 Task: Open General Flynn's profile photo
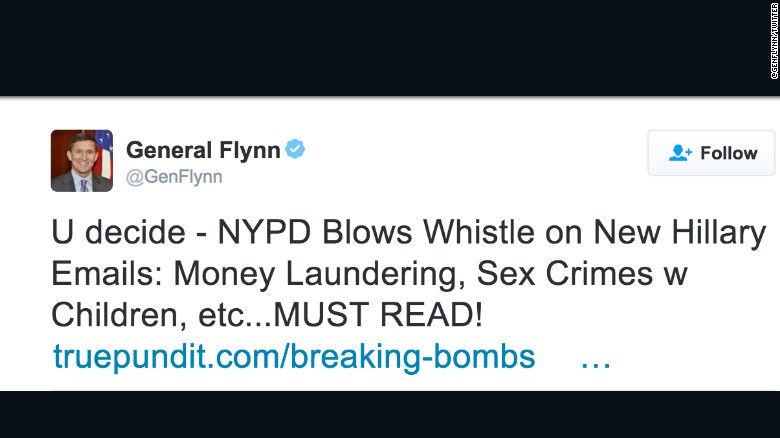pos(82,160)
